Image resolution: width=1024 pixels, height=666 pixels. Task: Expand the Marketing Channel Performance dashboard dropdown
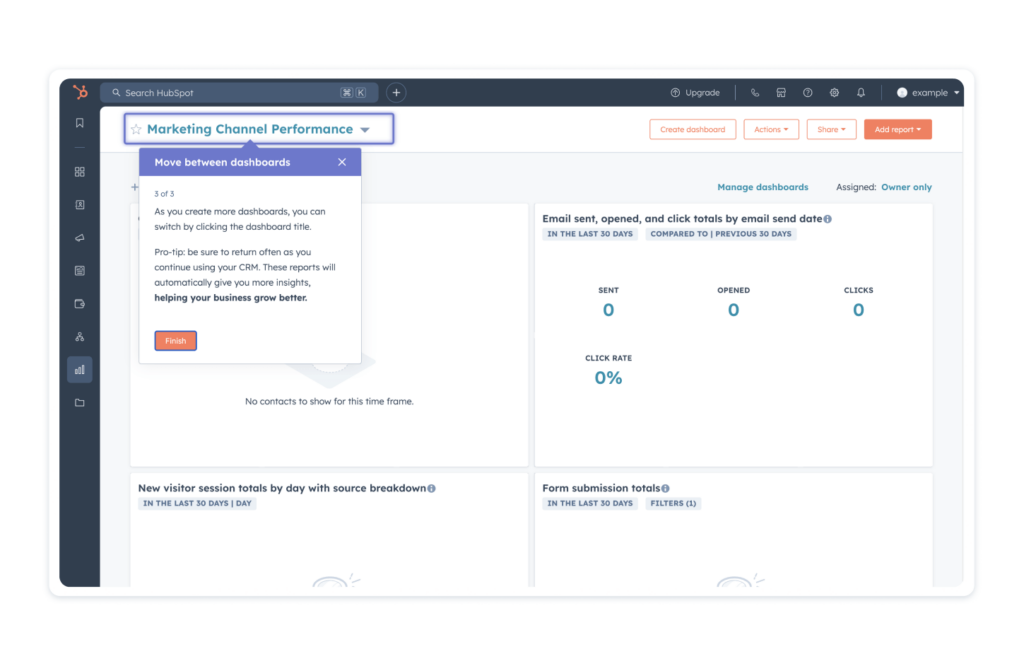(x=365, y=130)
